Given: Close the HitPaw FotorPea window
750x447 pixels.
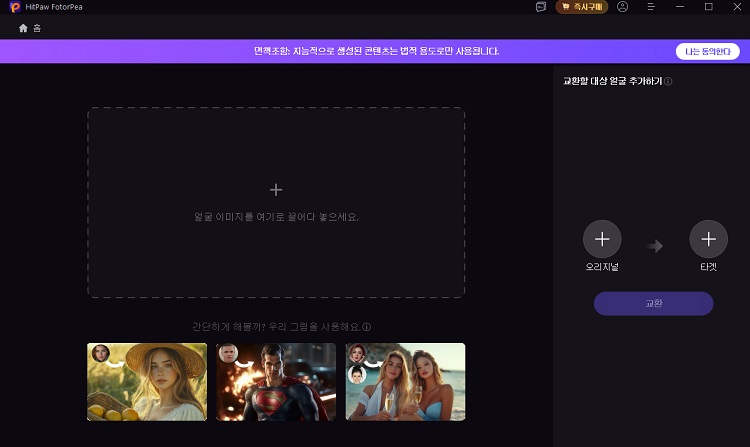Looking at the screenshot, I should (737, 7).
